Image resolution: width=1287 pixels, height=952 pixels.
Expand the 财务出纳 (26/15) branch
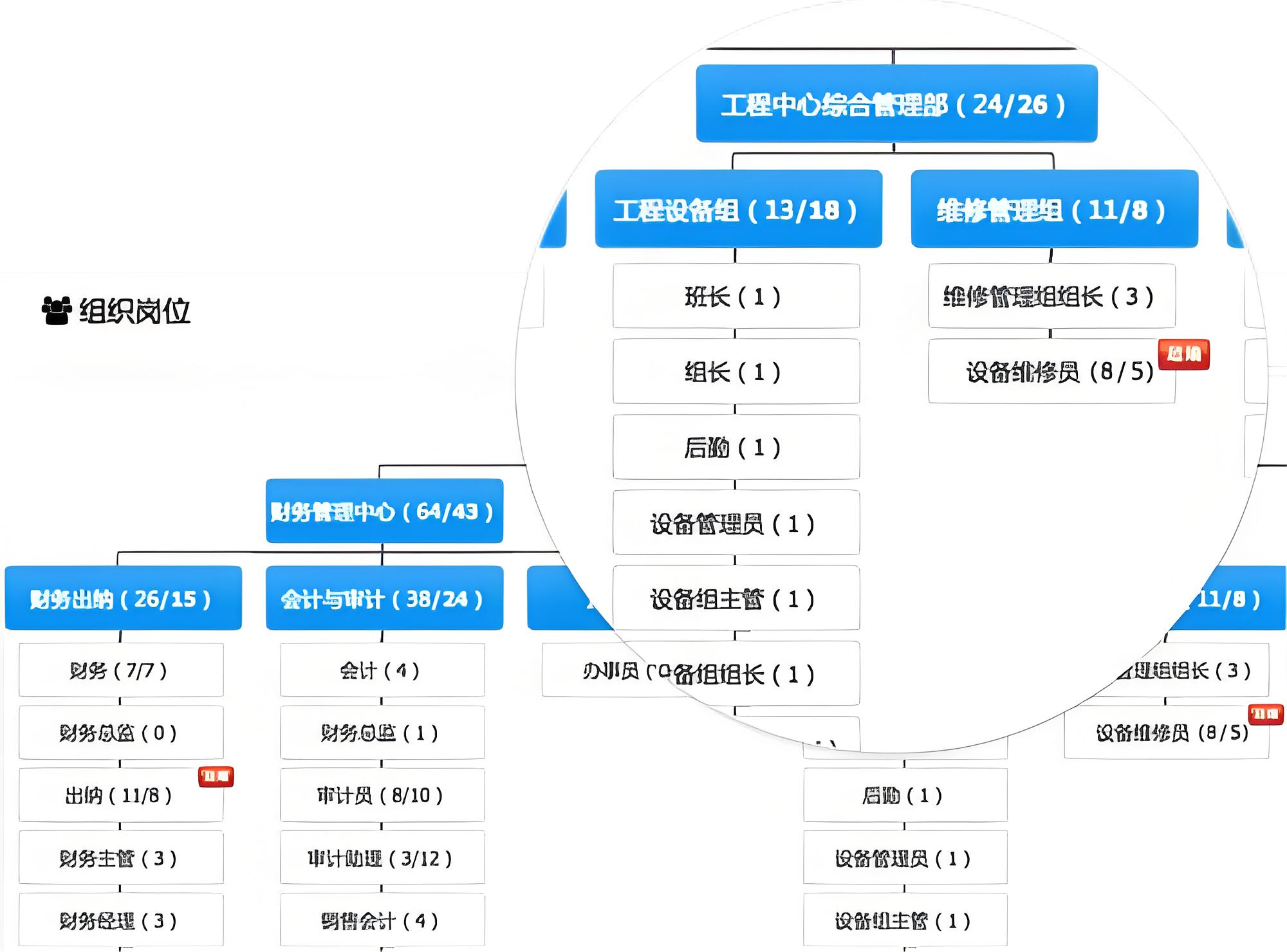(121, 598)
